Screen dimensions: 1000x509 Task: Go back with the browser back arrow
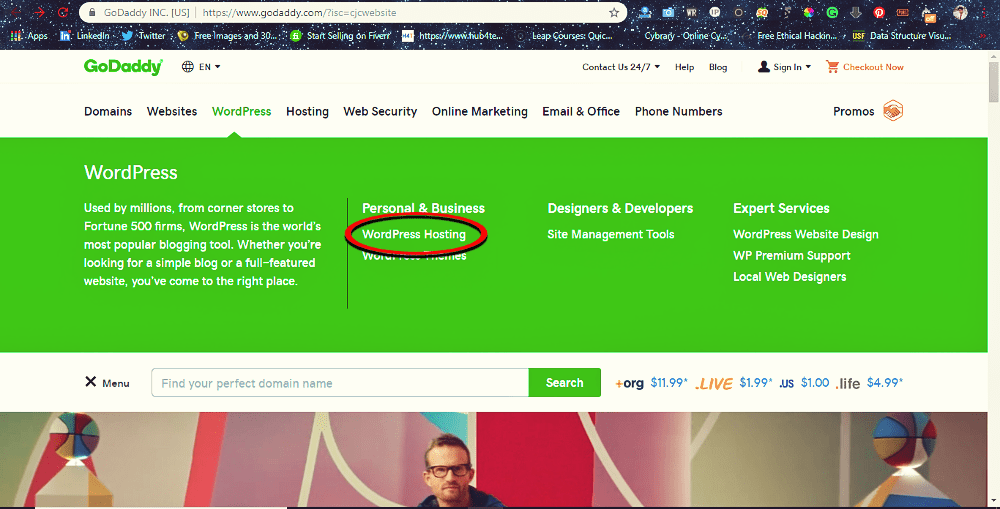point(17,12)
